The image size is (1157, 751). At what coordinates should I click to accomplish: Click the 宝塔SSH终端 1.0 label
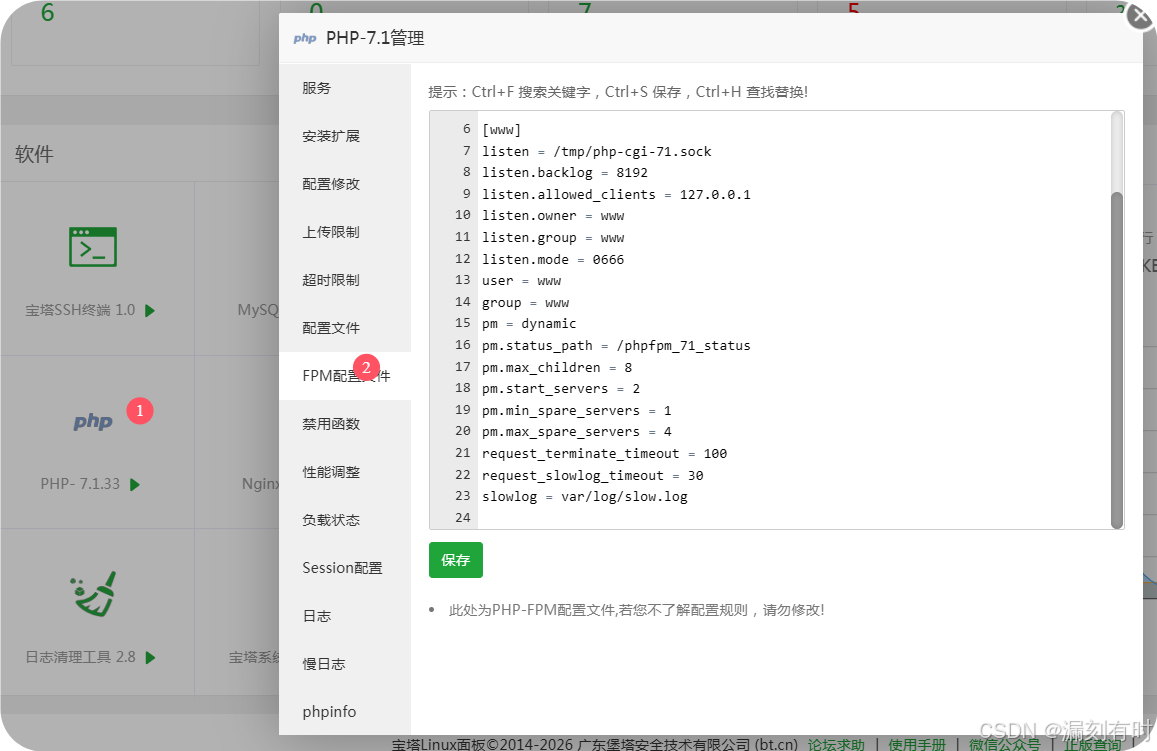pos(80,311)
